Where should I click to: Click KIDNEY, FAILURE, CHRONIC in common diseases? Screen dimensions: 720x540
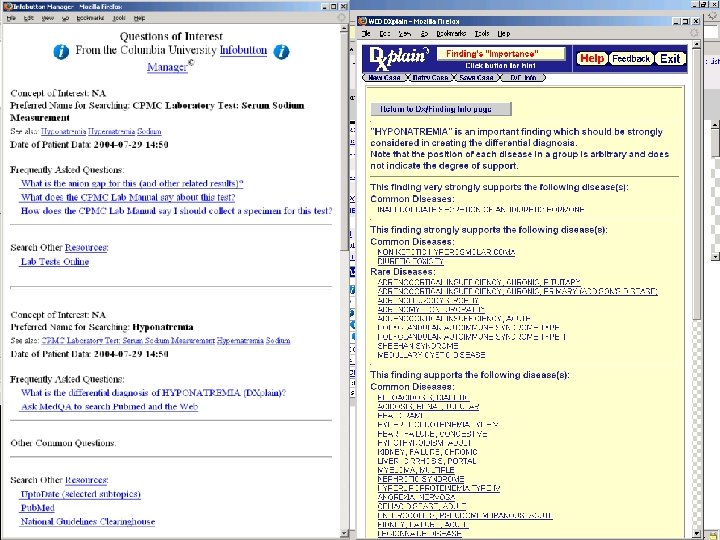427,452
